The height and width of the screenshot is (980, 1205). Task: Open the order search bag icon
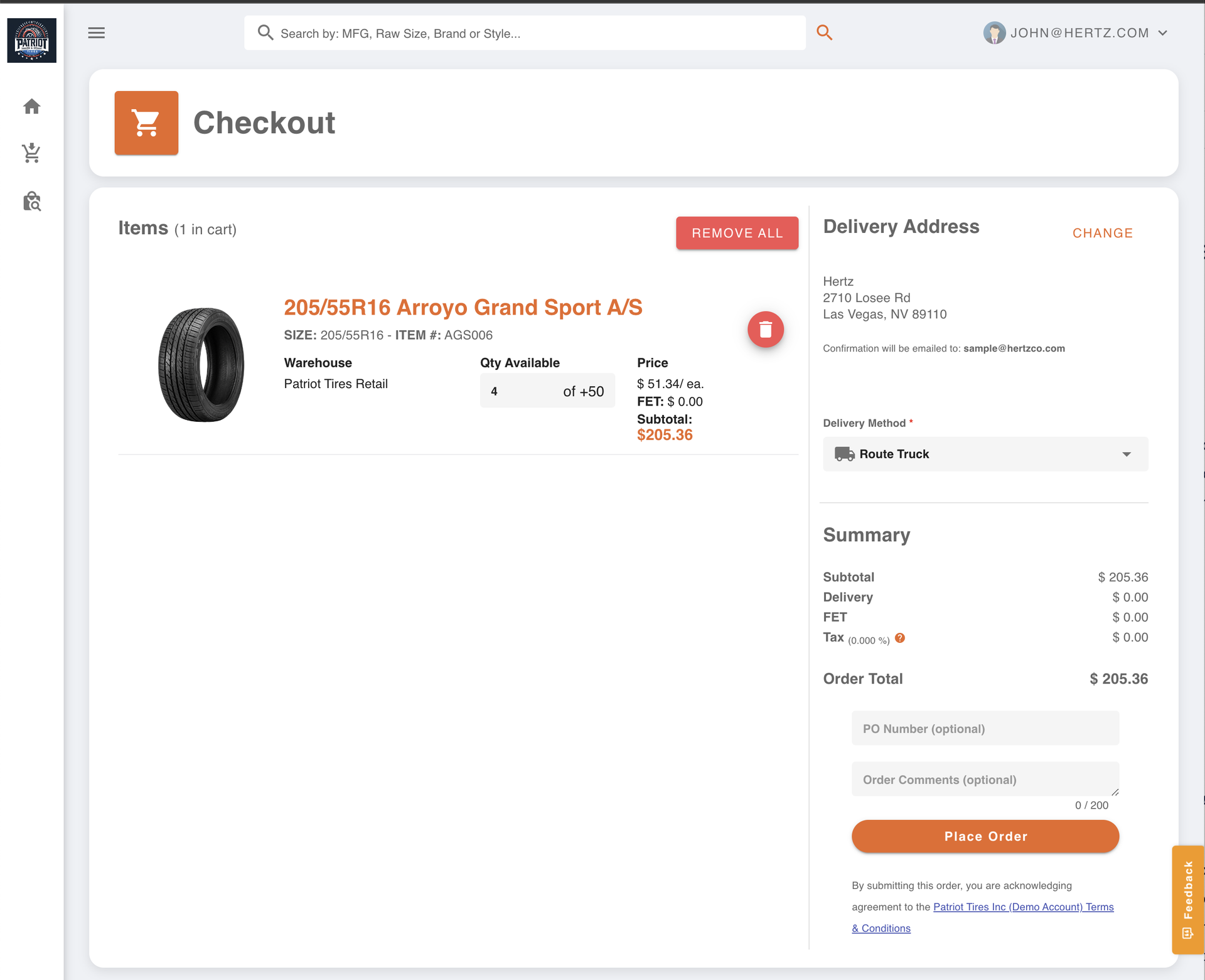click(x=31, y=202)
